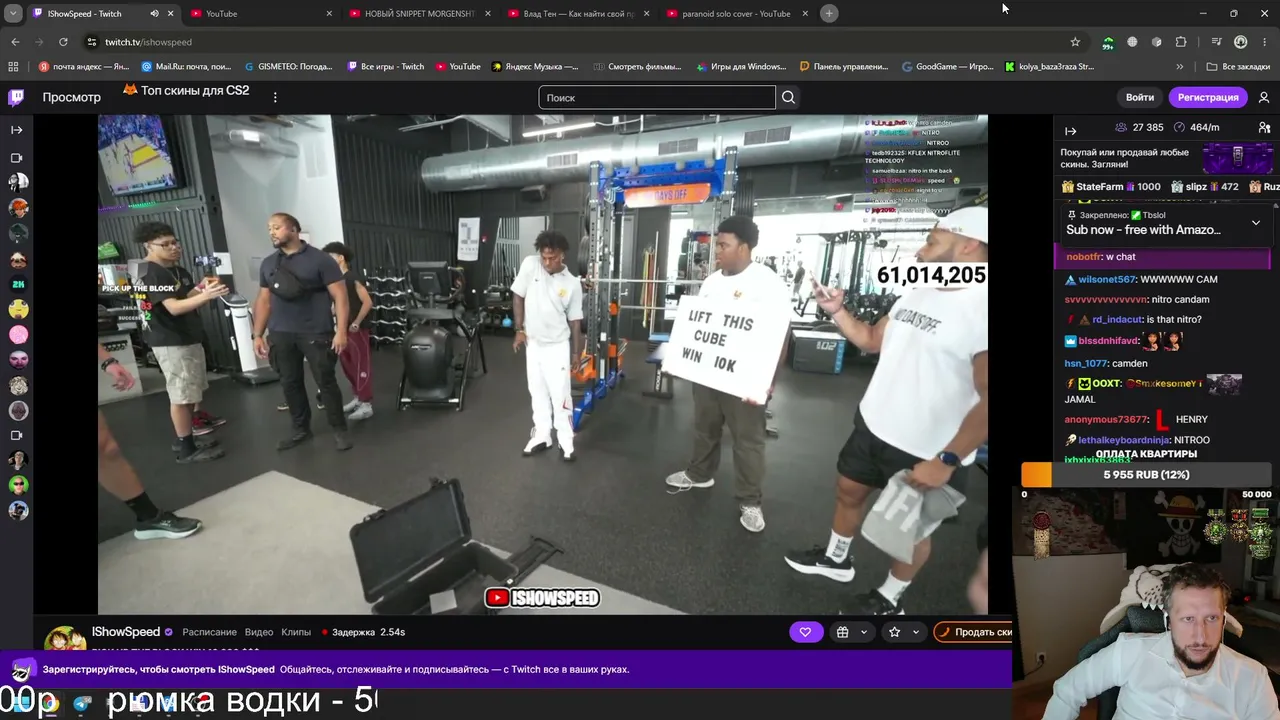This screenshot has height=720, width=1280.
Task: Mute the IShowSpeed Twitch tab audio
Action: point(154,14)
